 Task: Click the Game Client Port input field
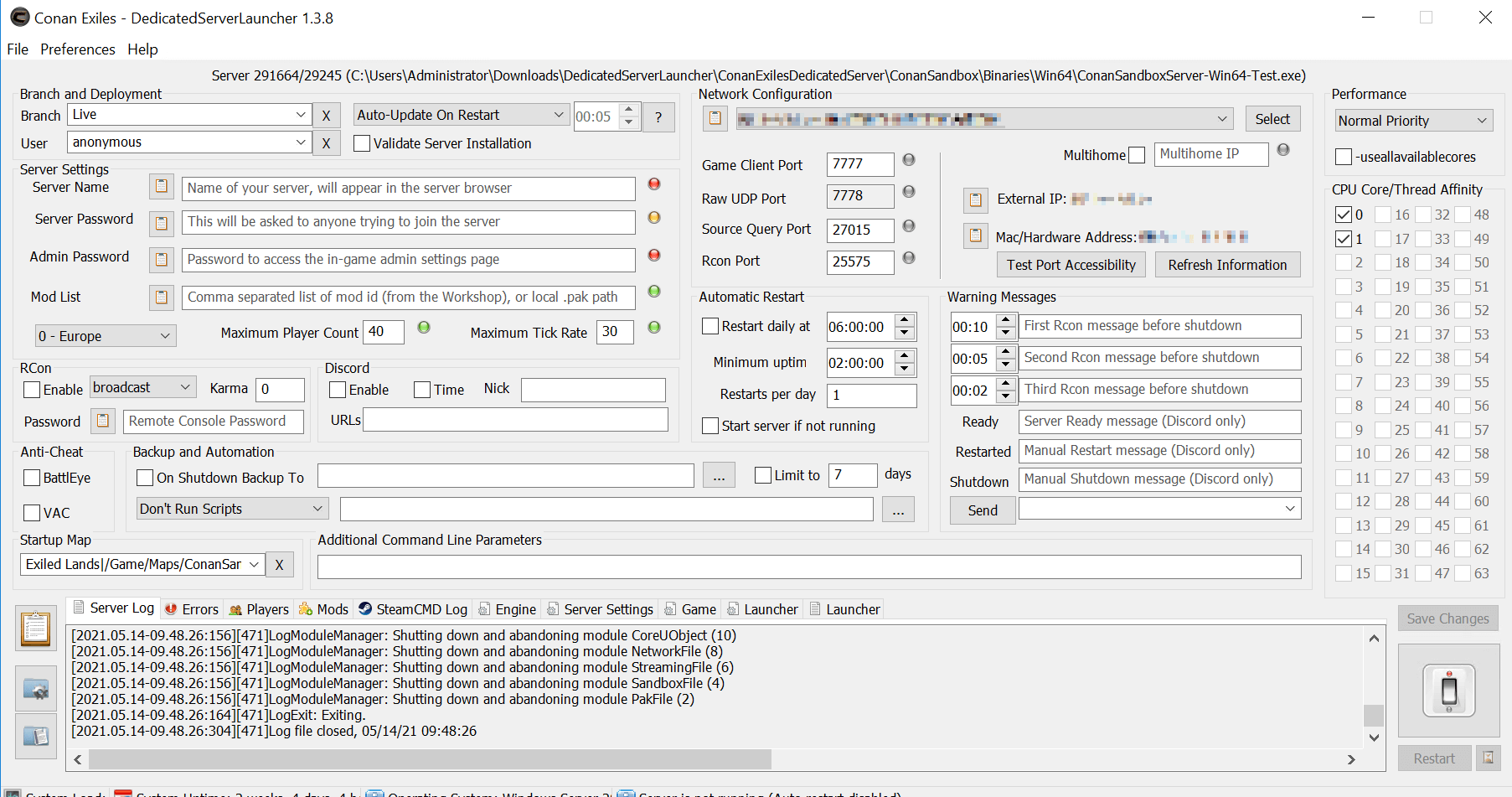point(859,164)
